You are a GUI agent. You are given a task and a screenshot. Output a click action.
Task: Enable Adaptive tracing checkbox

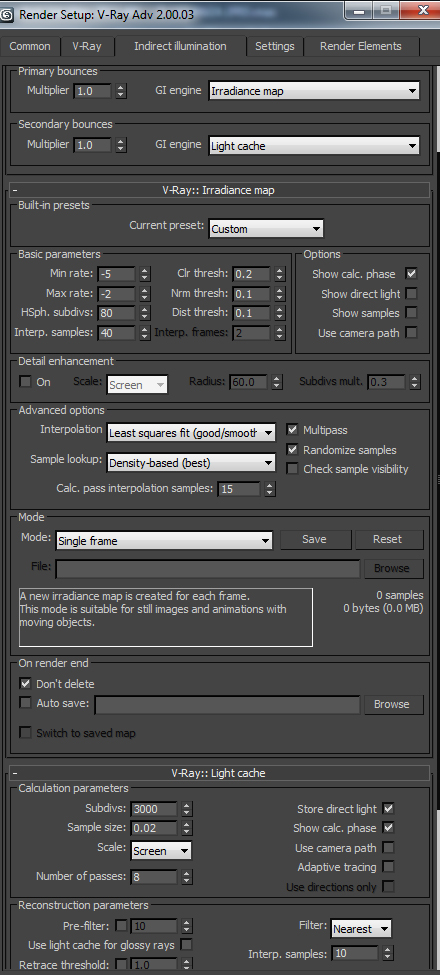coord(388,867)
